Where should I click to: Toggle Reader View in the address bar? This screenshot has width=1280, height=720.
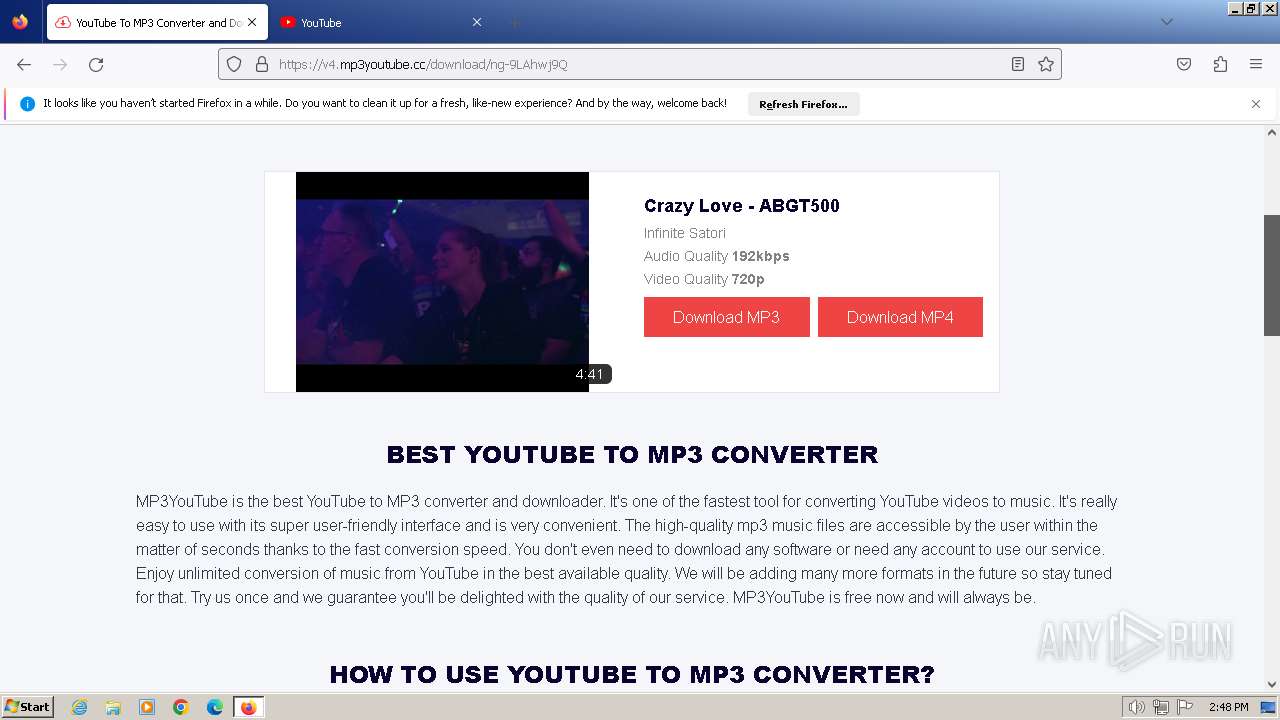[x=1018, y=64]
